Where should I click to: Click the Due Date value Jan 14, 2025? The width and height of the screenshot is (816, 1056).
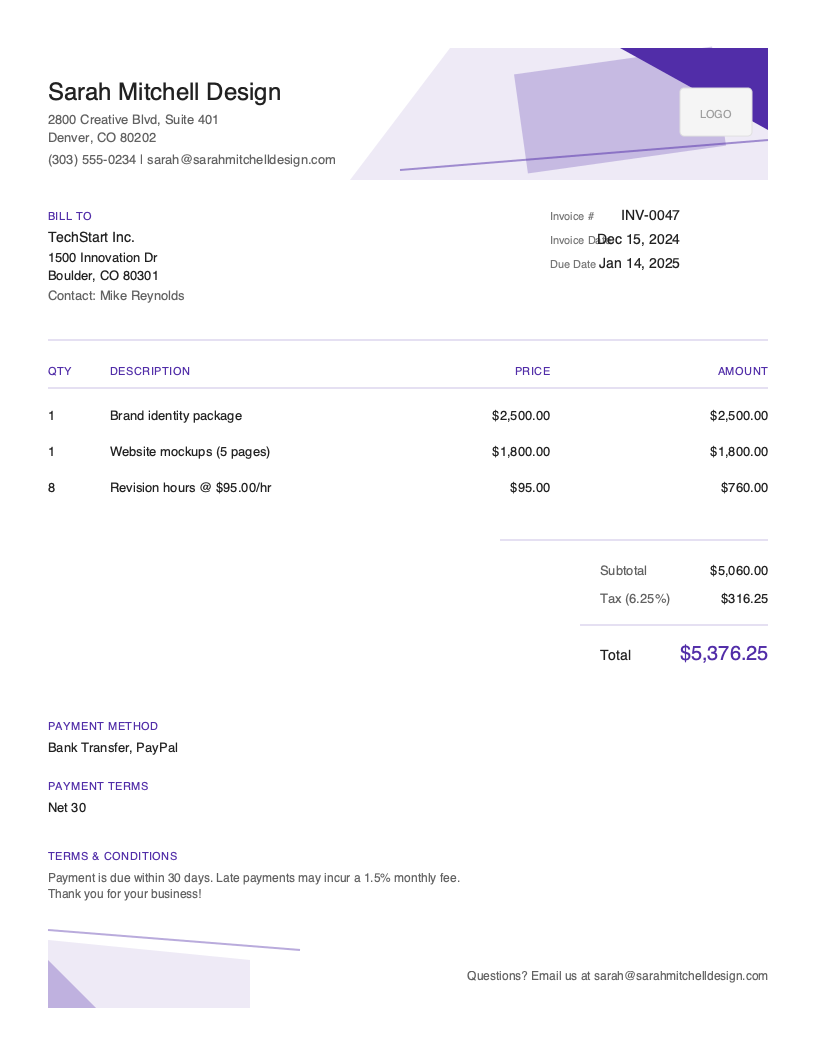(x=639, y=263)
